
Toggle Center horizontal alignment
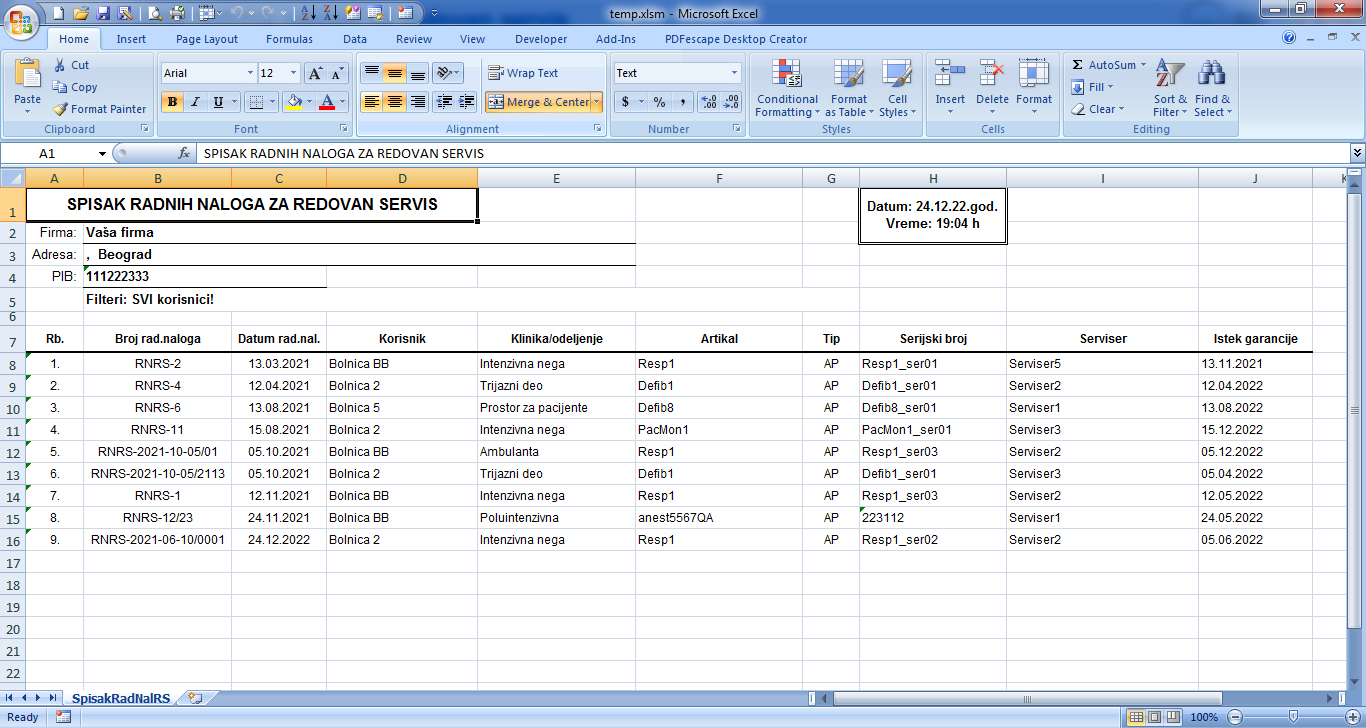click(x=394, y=102)
